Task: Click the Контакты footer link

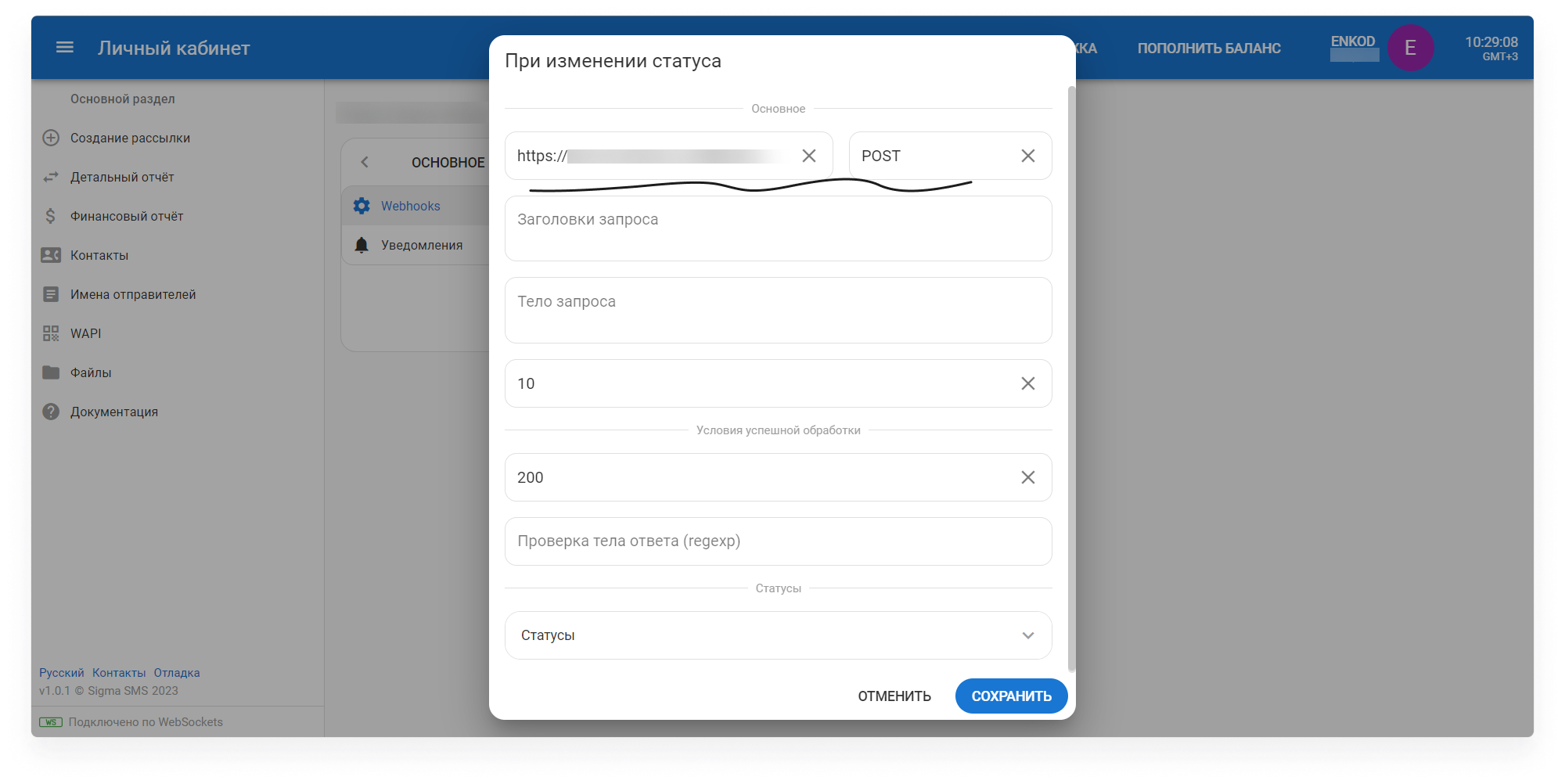Action: tap(119, 673)
